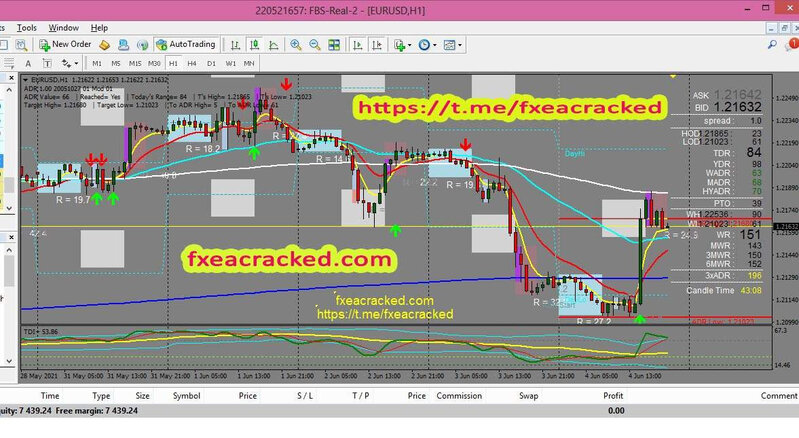The height and width of the screenshot is (438, 799).
Task: Open the red notification alert icon
Action: pyautogui.click(x=793, y=45)
